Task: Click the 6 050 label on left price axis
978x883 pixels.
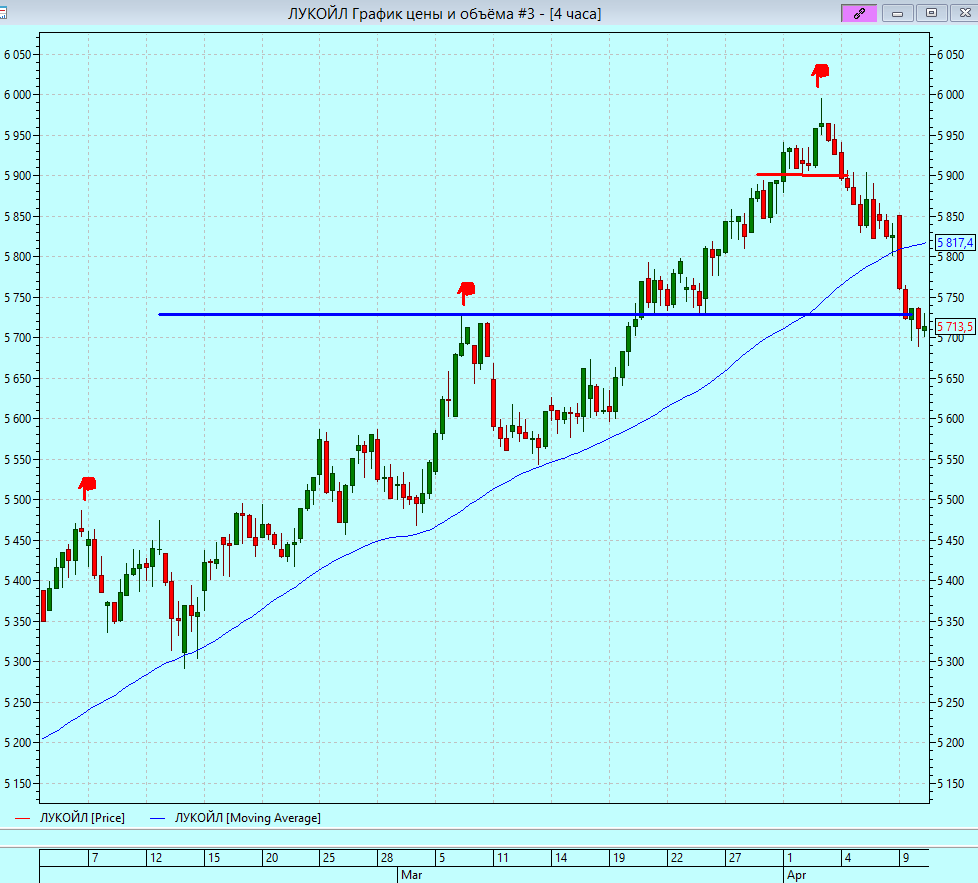Action: click(17, 55)
